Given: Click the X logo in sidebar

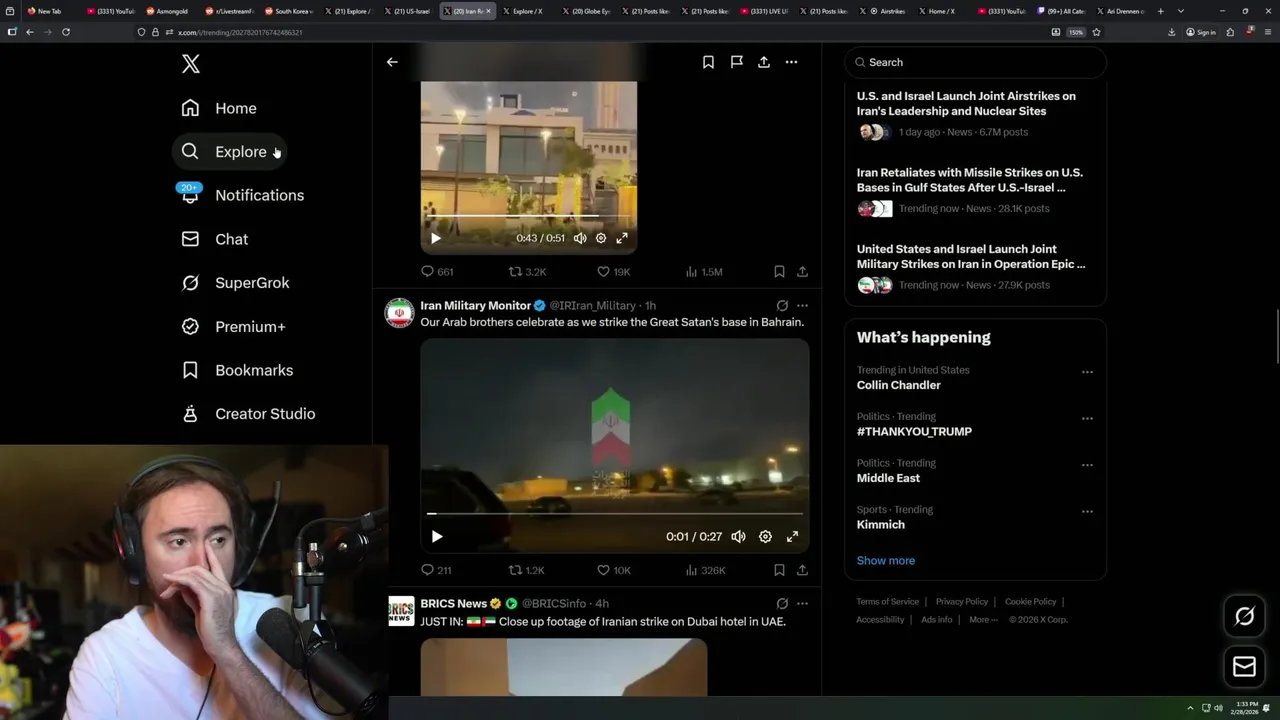Looking at the screenshot, I should (191, 64).
